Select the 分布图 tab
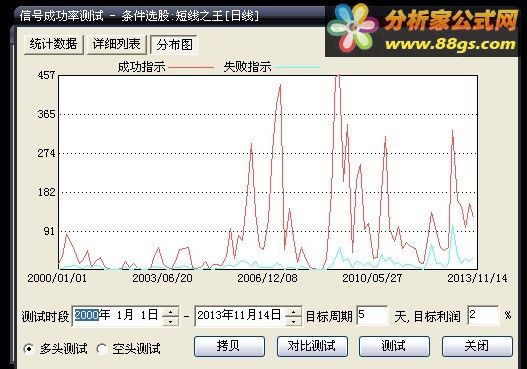This screenshot has height=369, width=527. pos(174,44)
